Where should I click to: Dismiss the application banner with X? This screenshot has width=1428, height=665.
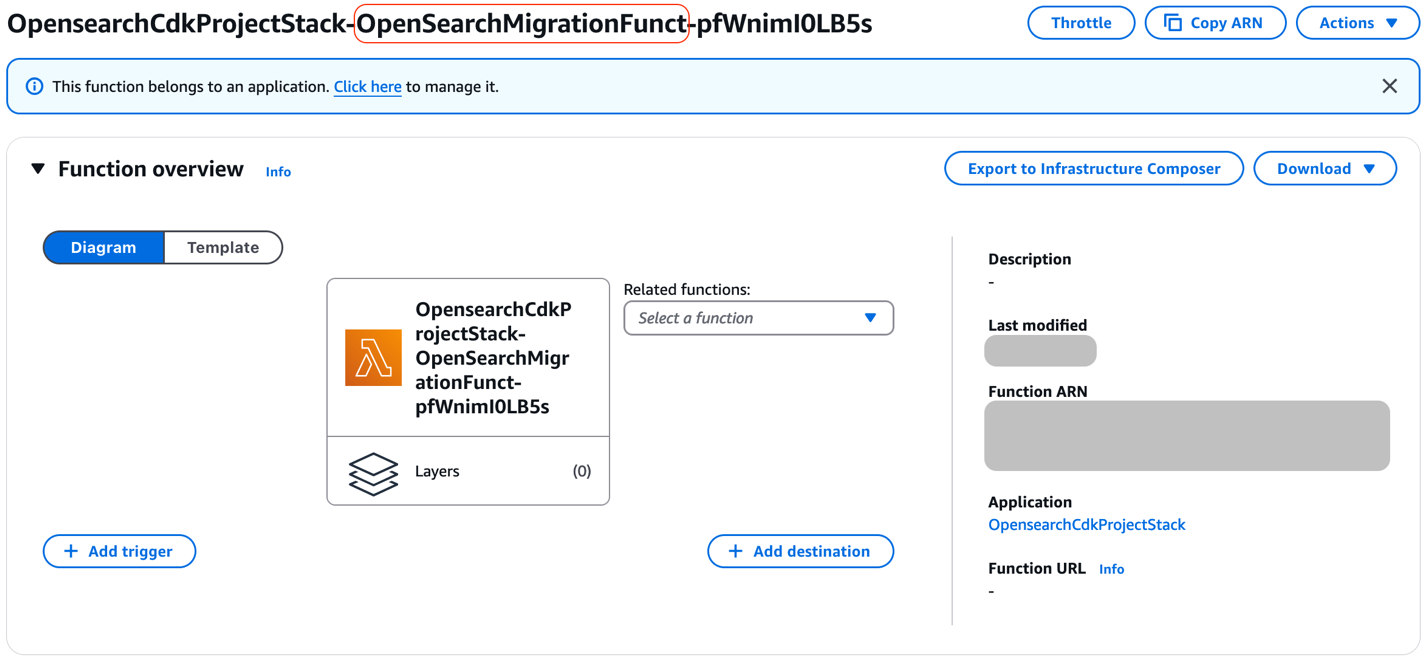click(1389, 86)
